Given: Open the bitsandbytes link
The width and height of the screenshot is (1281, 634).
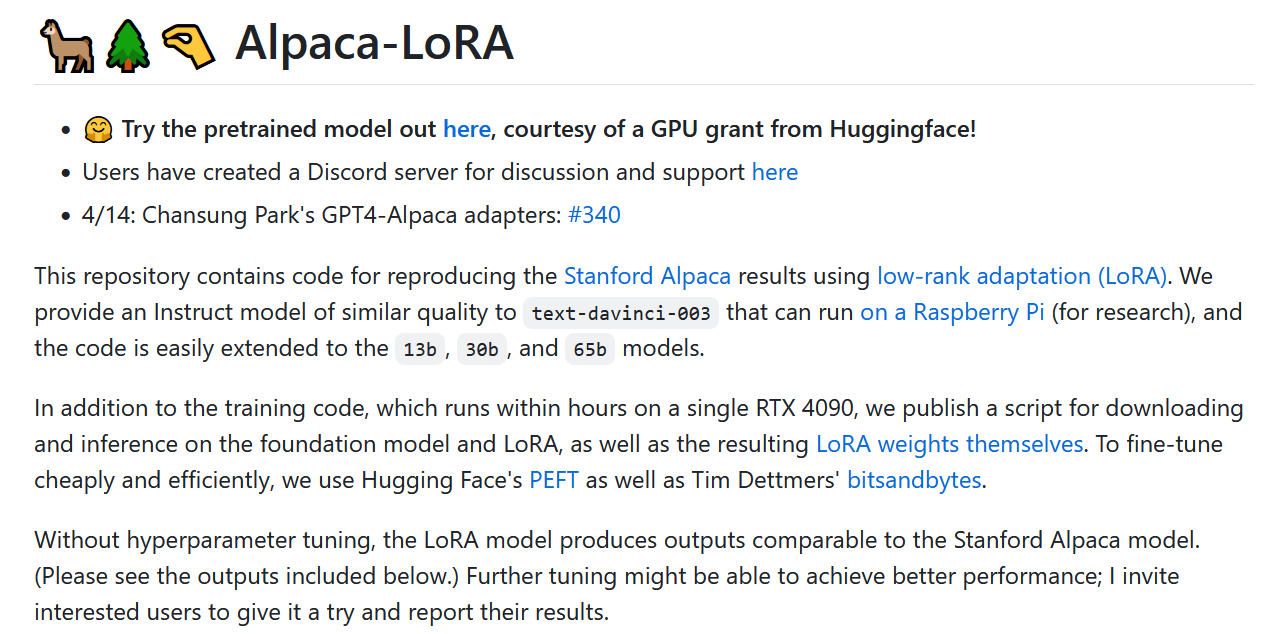Looking at the screenshot, I should (914, 480).
